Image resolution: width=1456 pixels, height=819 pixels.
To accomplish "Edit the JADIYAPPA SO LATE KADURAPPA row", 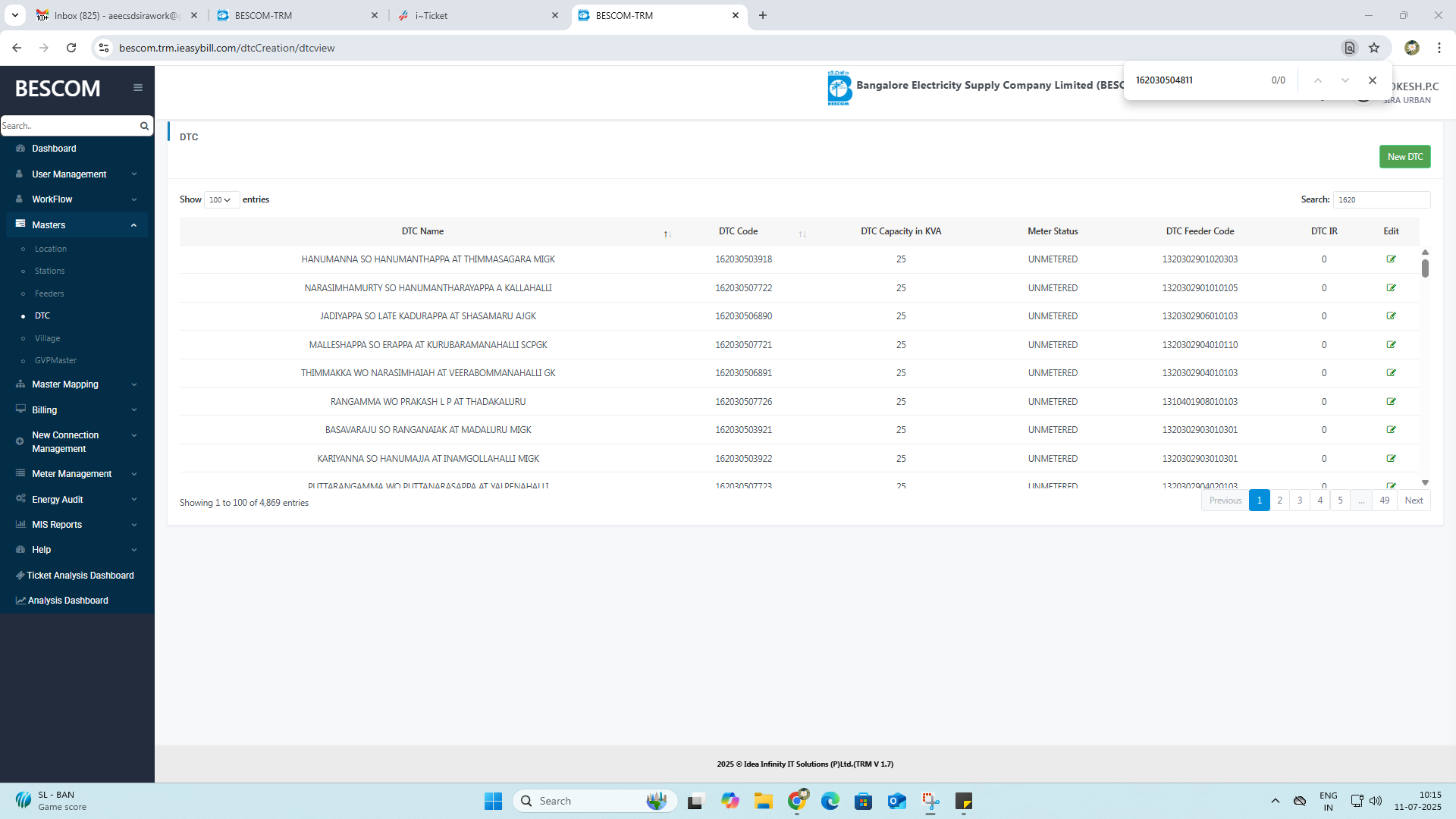I will click(1391, 316).
